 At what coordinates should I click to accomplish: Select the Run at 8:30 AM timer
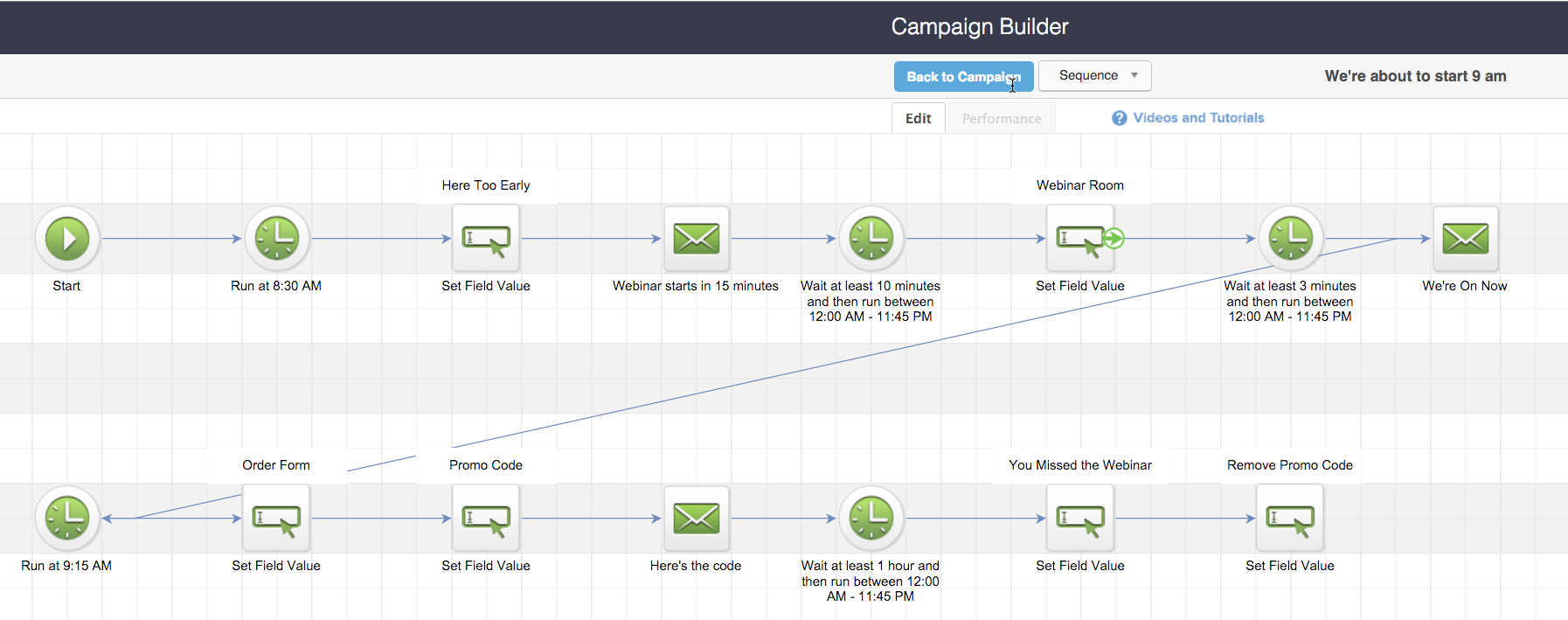click(277, 239)
